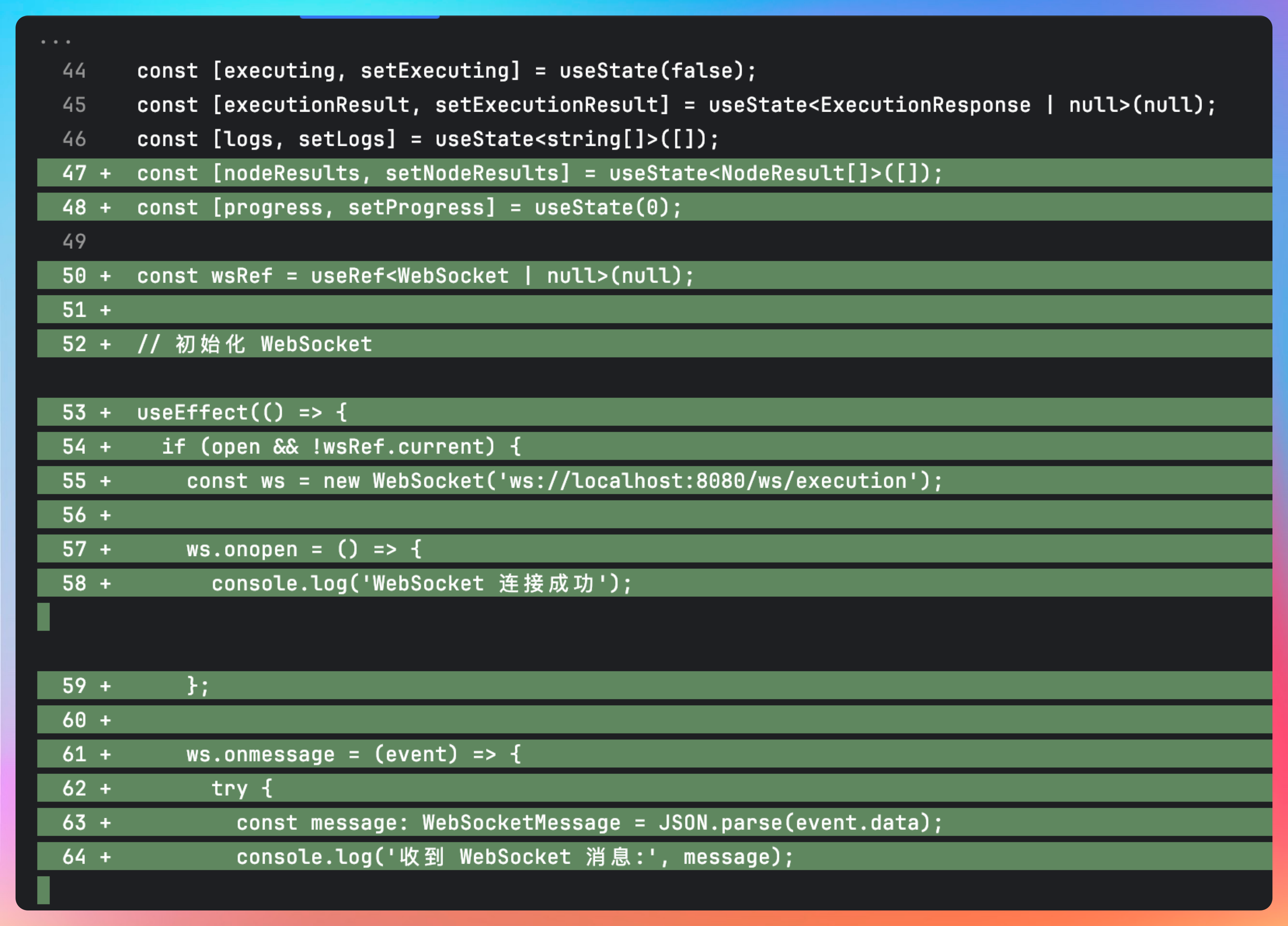Image resolution: width=1288 pixels, height=926 pixels.
Task: Click the green block below line 64
Action: pyautogui.click(x=44, y=889)
